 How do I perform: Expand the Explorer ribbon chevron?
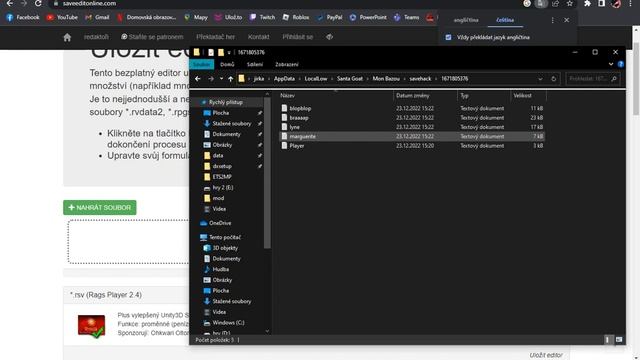pyautogui.click(x=611, y=64)
